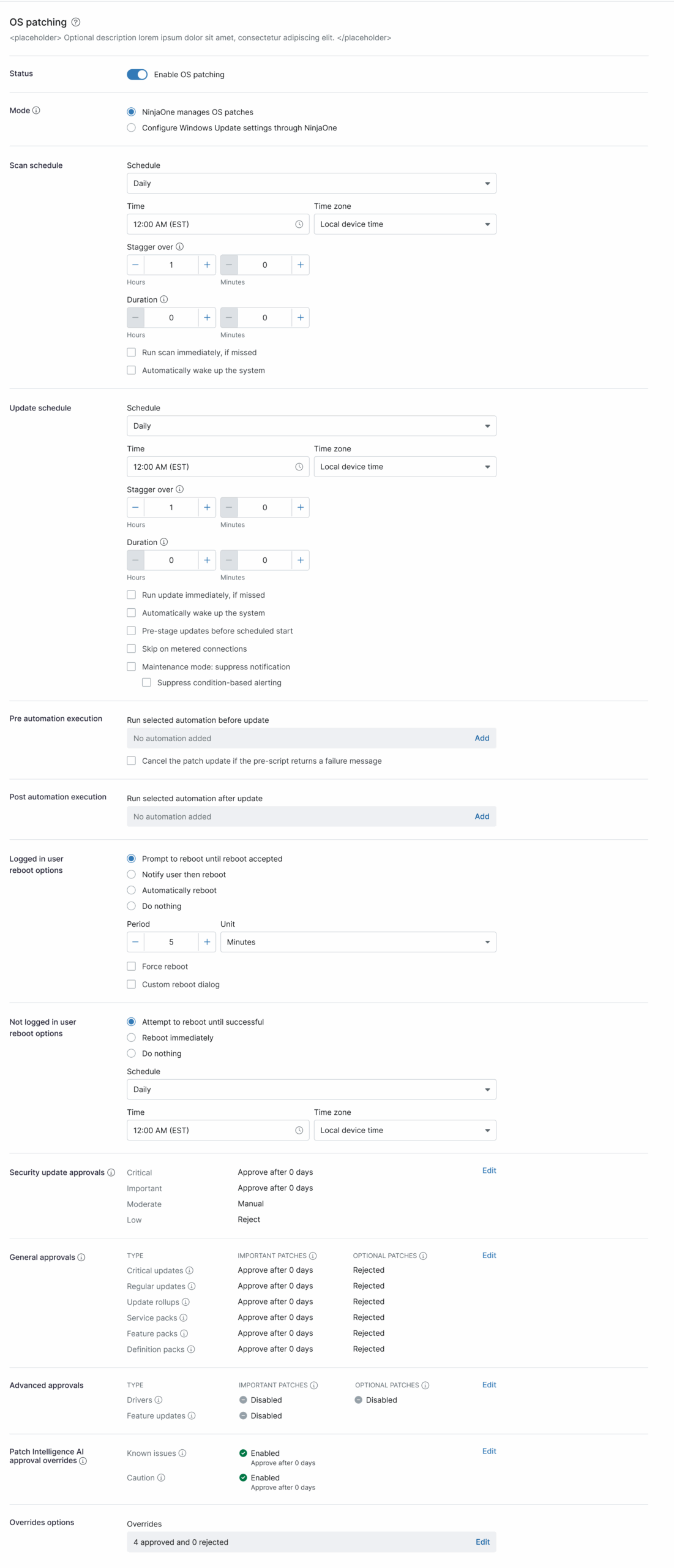This screenshot has width=674, height=1568.
Task: Add a pre automation before update
Action: click(x=482, y=738)
